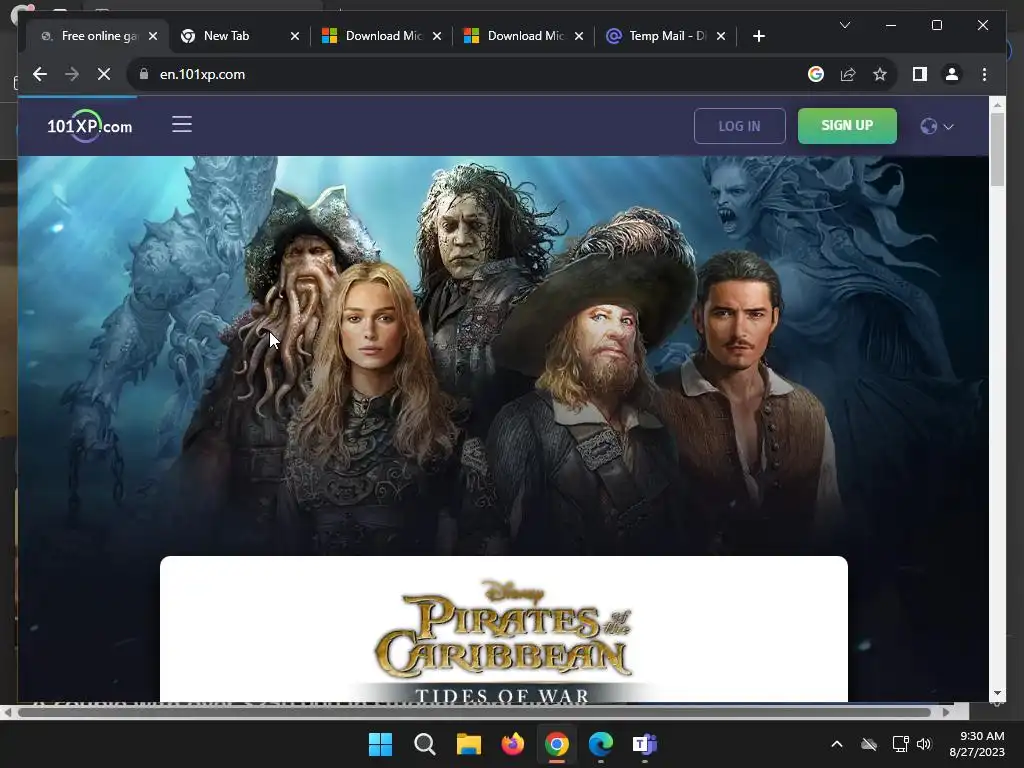Click the scroll down arrow
The height and width of the screenshot is (768, 1024).
coord(997,693)
